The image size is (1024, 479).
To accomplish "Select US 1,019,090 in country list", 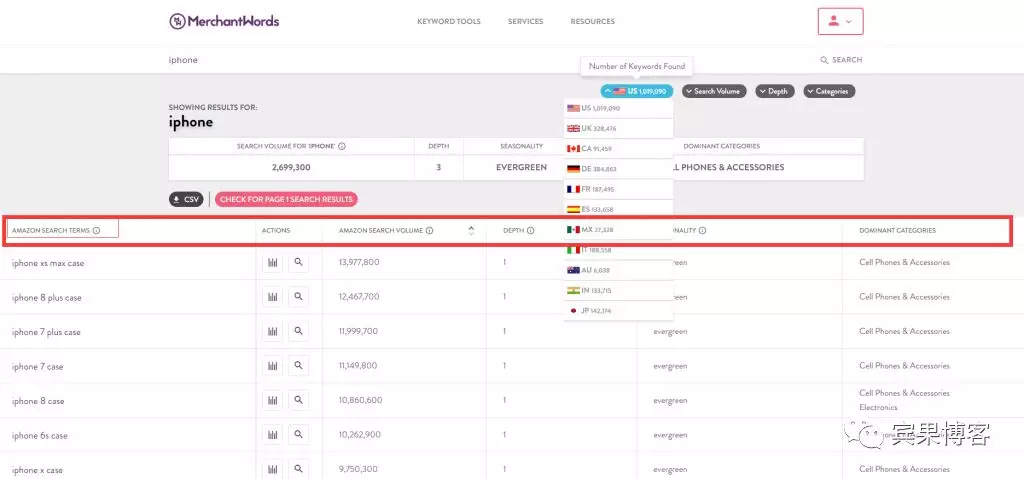I will coord(618,108).
